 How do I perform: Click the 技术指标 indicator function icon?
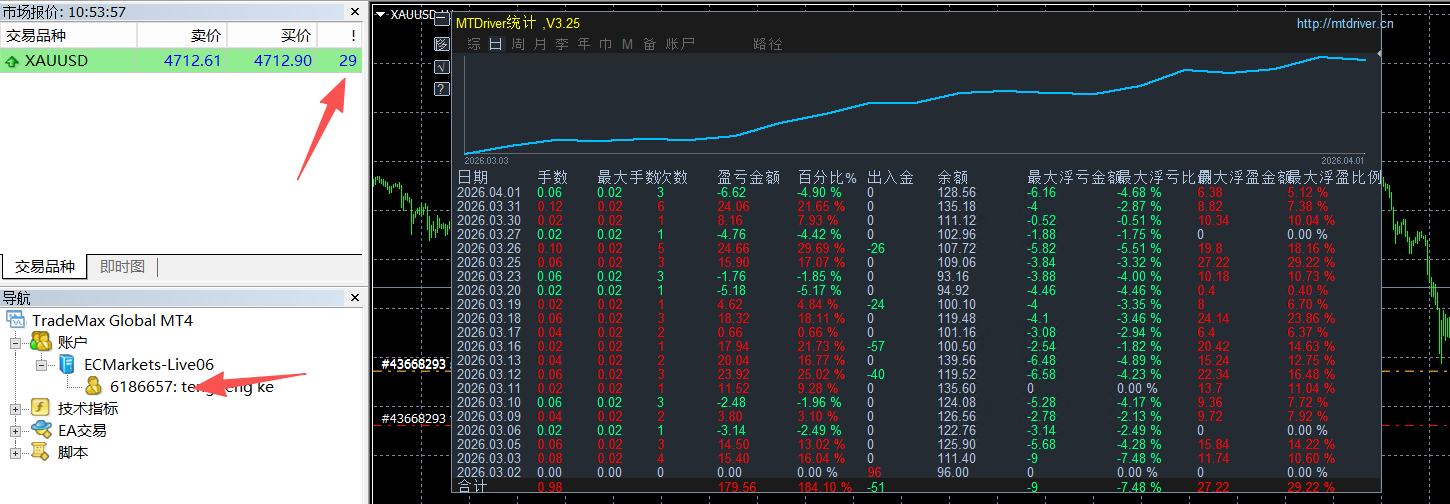tap(41, 408)
